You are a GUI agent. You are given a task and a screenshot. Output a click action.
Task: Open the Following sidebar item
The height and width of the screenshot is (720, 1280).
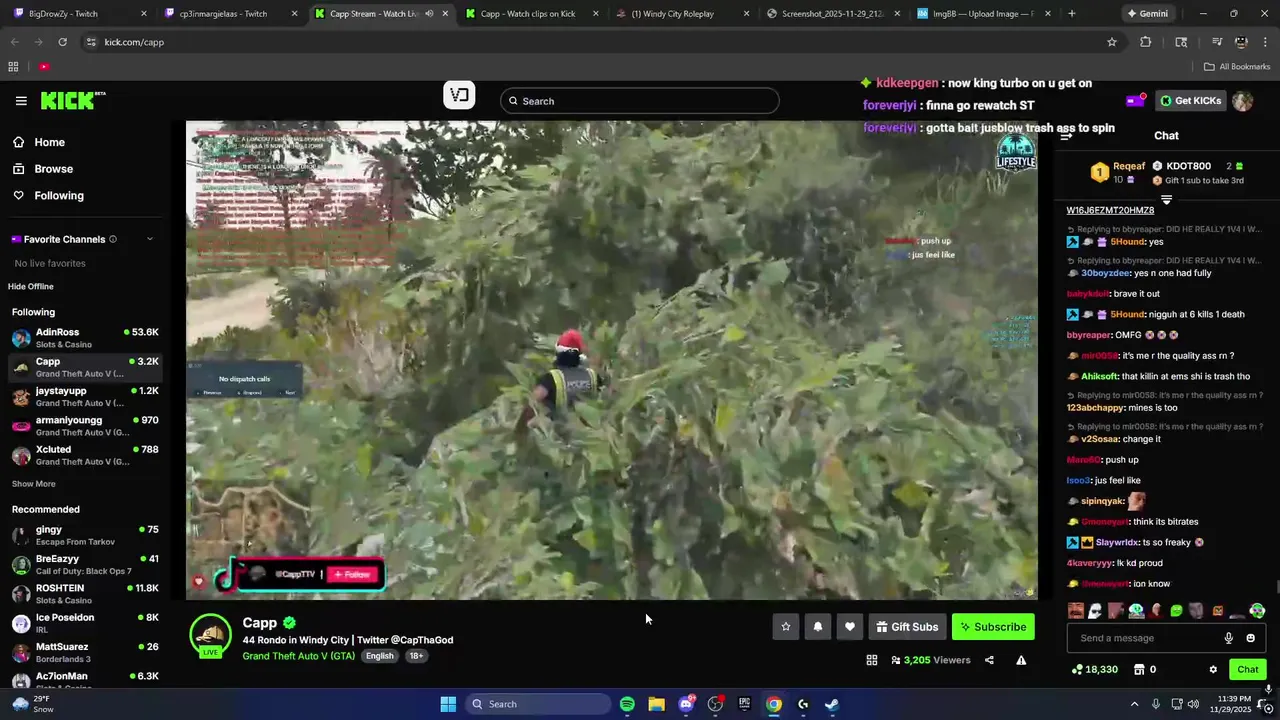point(59,196)
